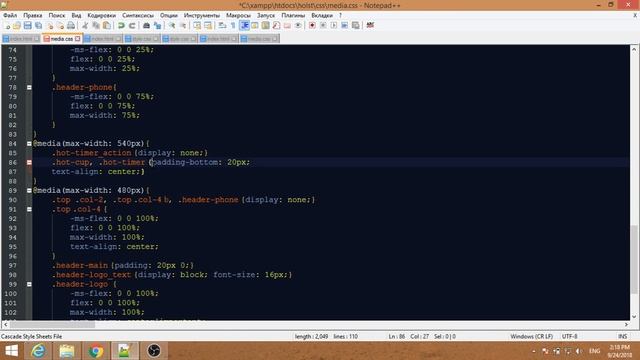The height and width of the screenshot is (360, 640).
Task: Toggle word wrap in the toolbar
Action: 222,26
